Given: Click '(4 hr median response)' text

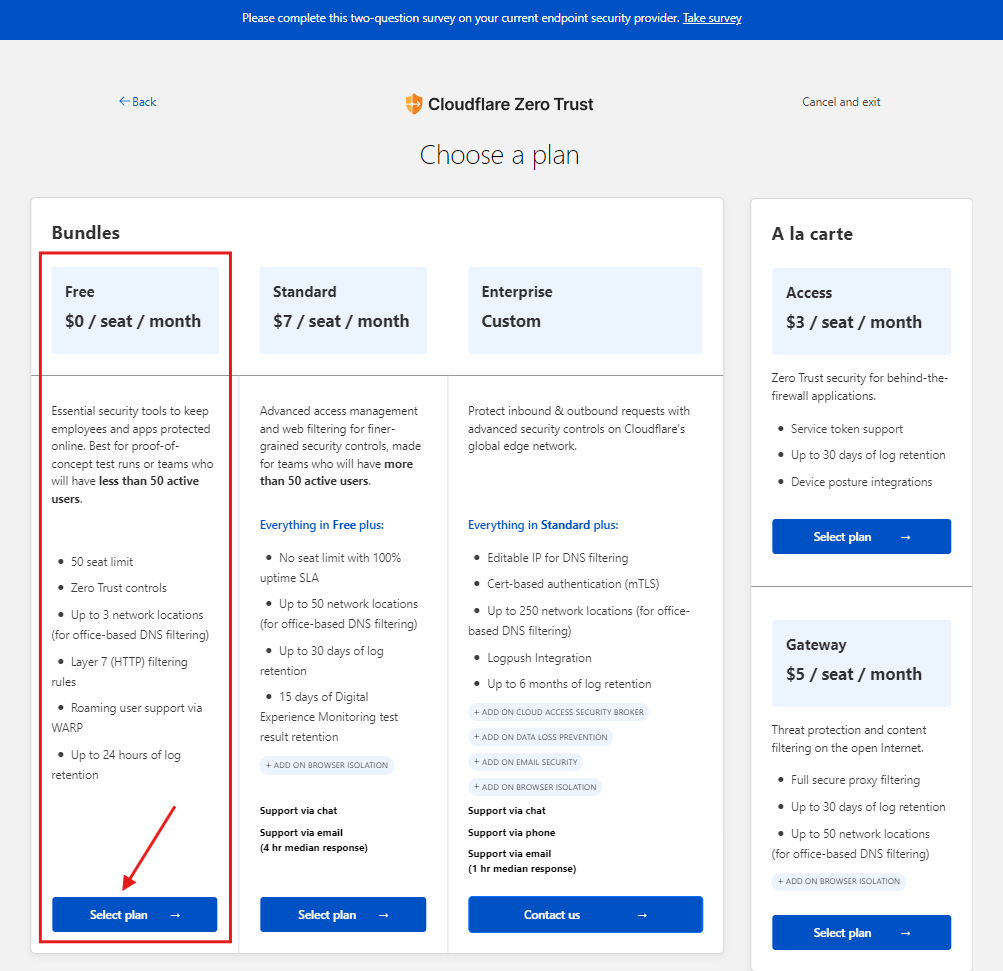Looking at the screenshot, I should point(314,848).
